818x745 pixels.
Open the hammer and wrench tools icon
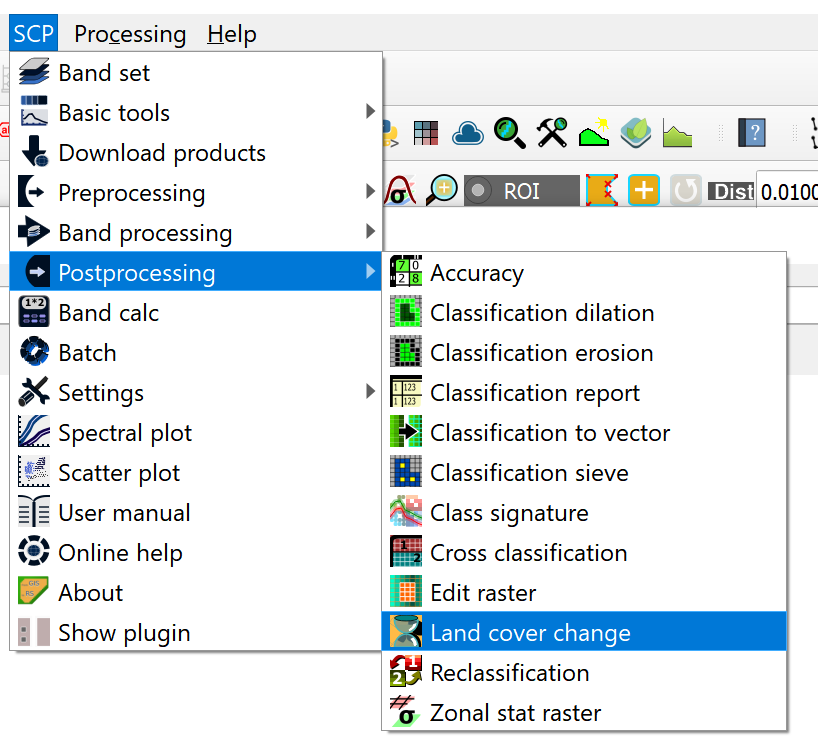tap(552, 133)
